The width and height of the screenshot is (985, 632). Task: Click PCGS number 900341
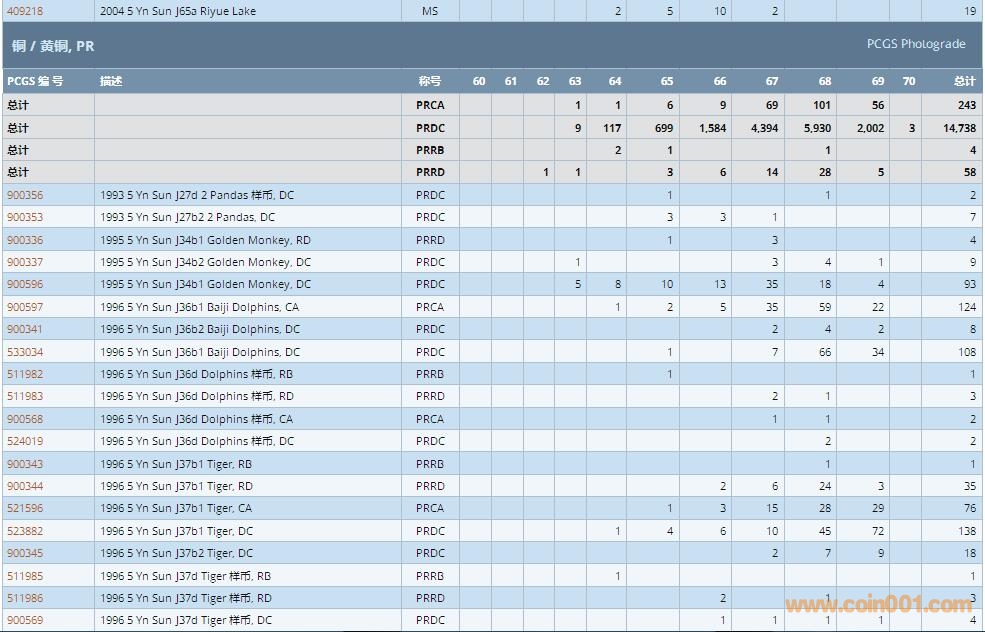click(25, 329)
